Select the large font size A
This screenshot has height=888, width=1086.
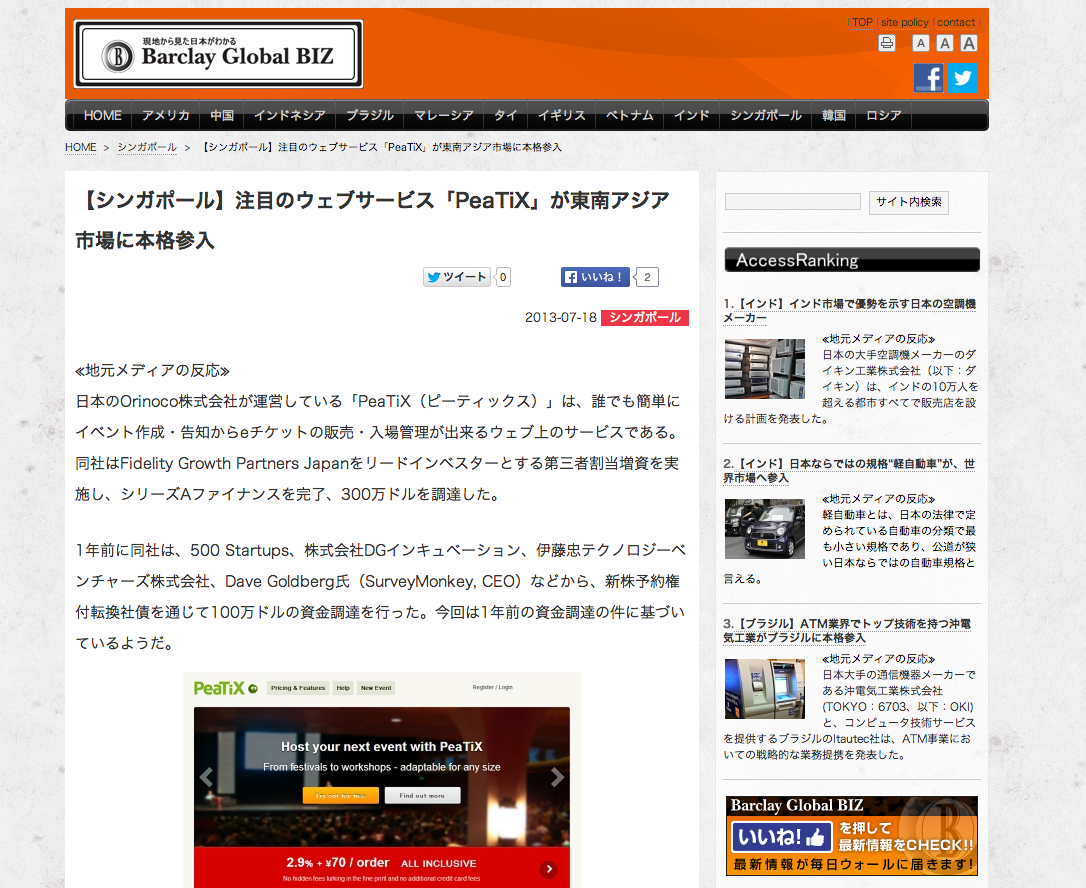[x=969, y=44]
